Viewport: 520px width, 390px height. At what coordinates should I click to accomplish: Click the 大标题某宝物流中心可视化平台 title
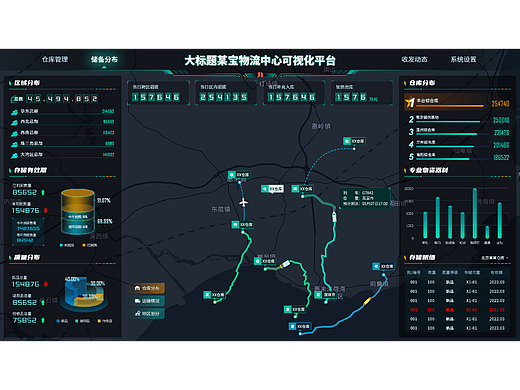pos(260,61)
